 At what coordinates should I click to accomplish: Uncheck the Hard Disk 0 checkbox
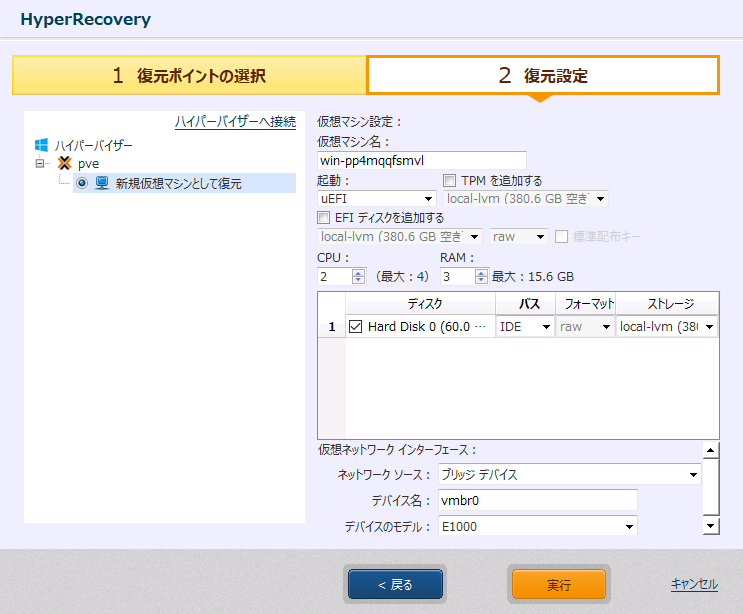click(x=355, y=326)
